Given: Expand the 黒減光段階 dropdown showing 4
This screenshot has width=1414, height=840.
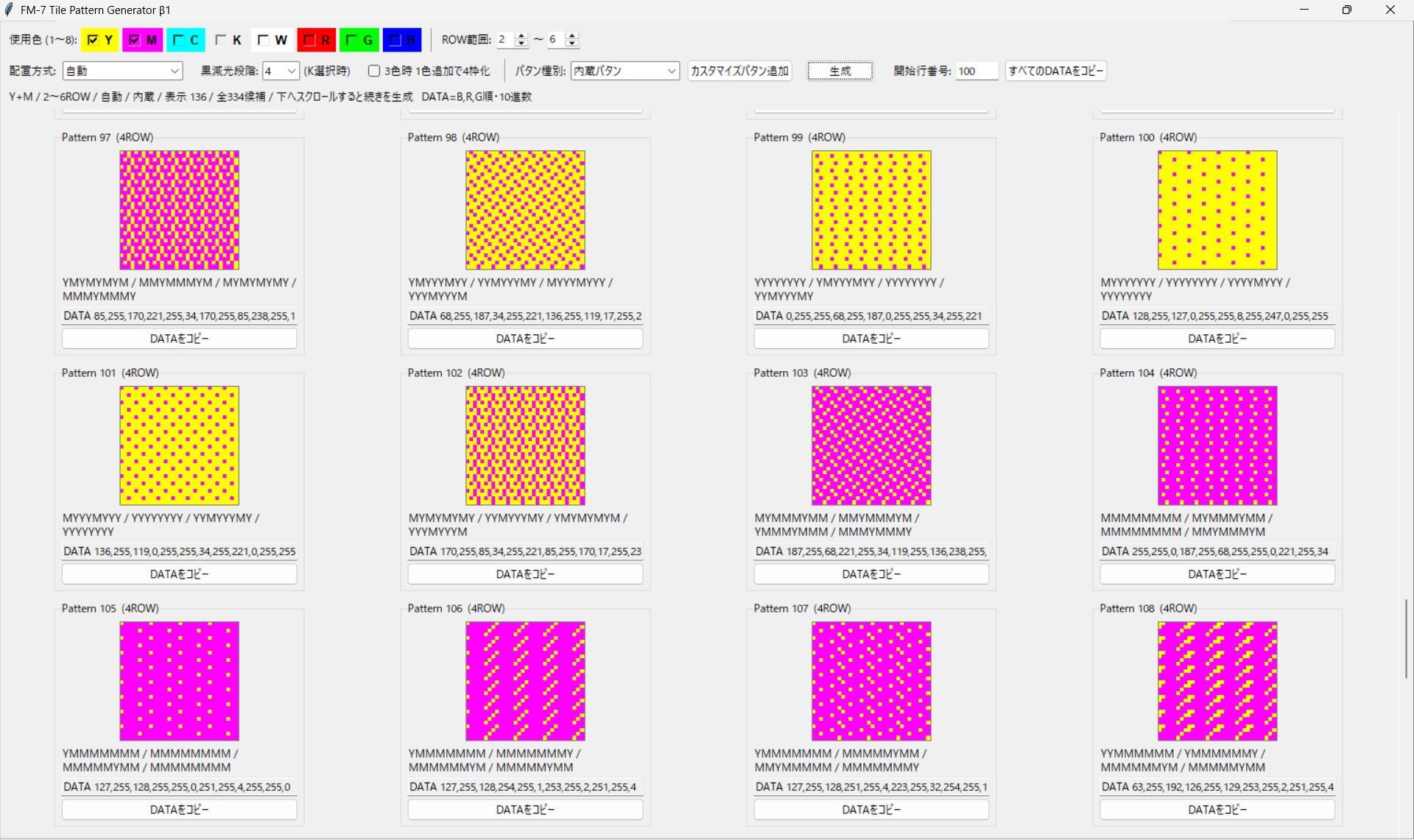Looking at the screenshot, I should [281, 71].
